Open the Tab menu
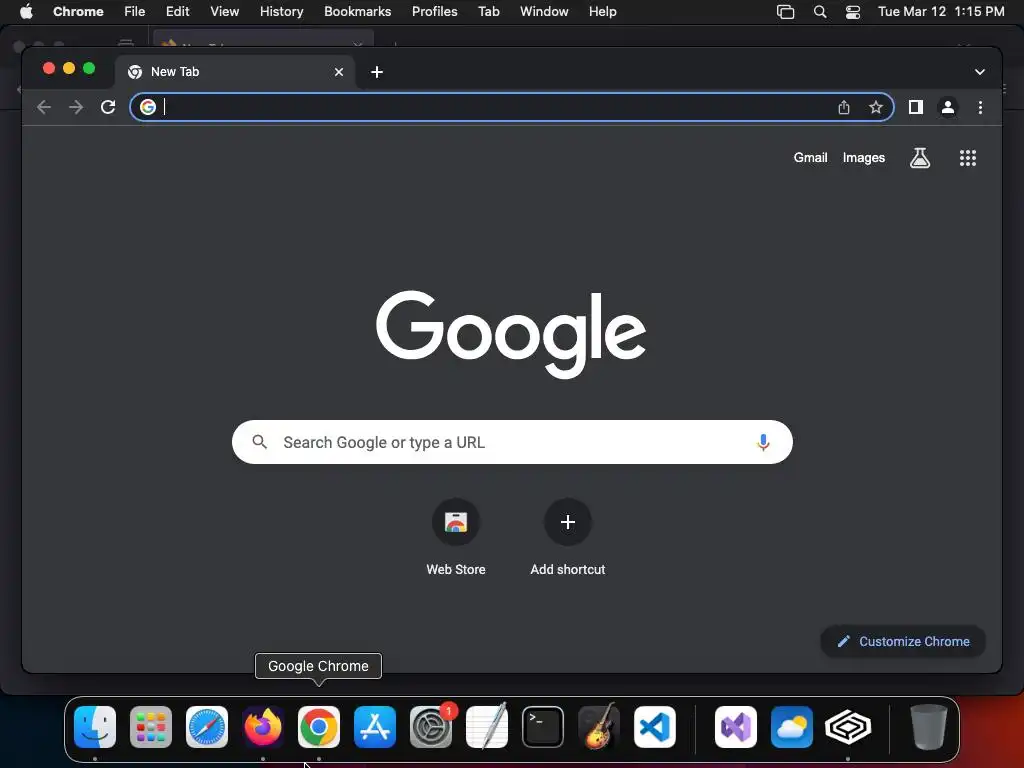1024x768 pixels. [x=488, y=11]
